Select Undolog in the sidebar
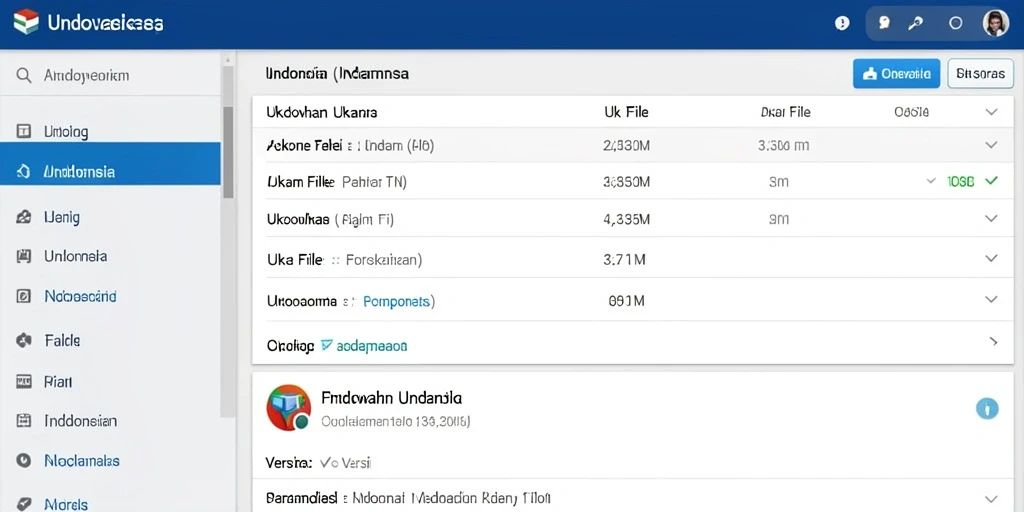The width and height of the screenshot is (1024, 512). click(66, 132)
